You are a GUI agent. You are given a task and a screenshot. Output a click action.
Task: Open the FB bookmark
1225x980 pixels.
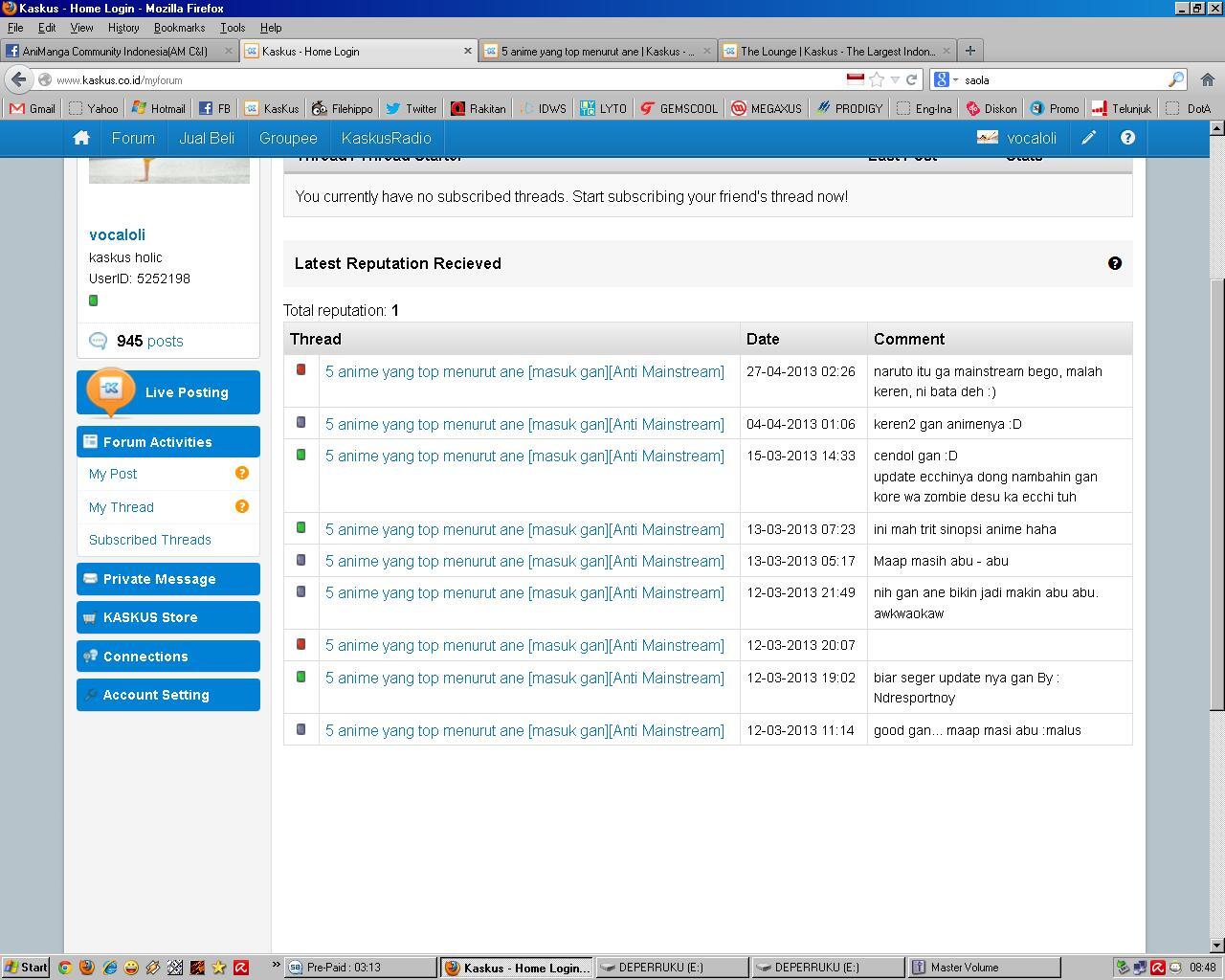[x=214, y=108]
